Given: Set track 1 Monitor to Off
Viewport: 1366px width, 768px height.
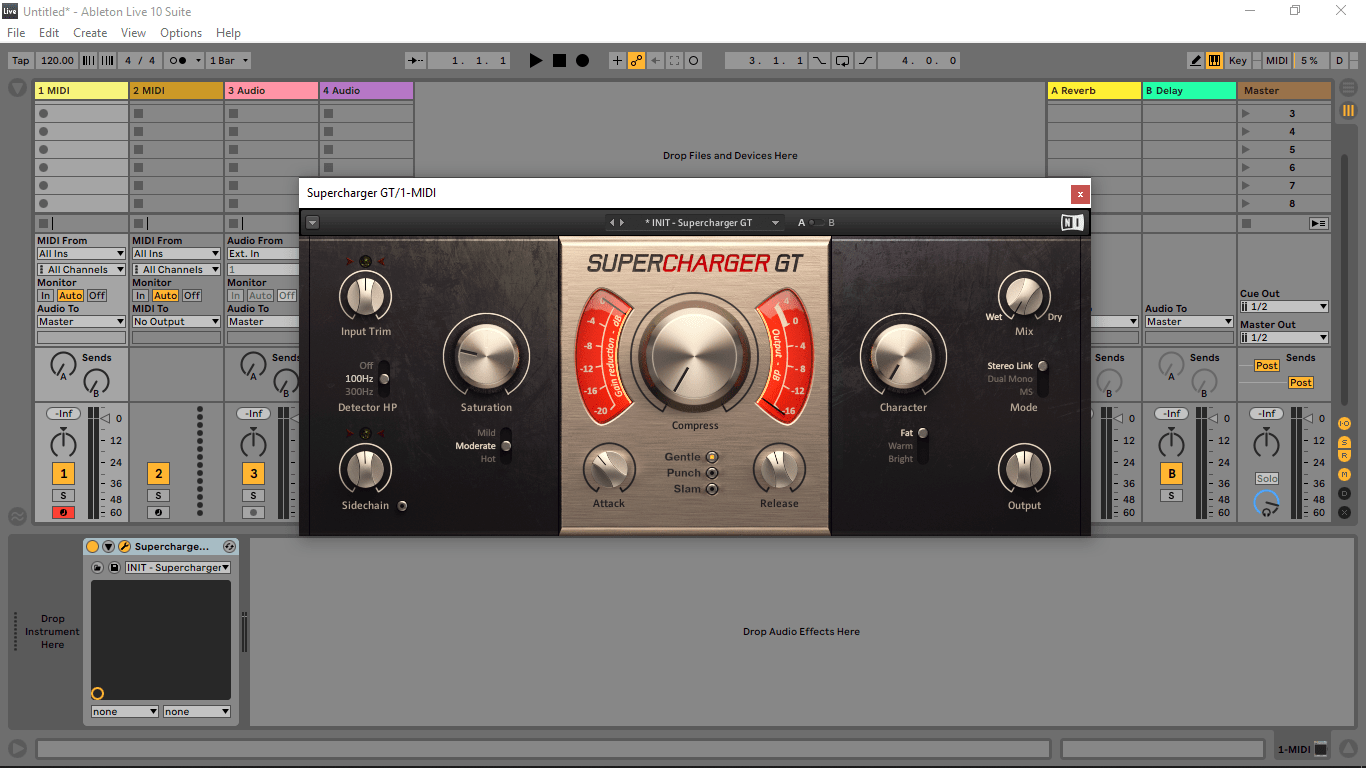Looking at the screenshot, I should point(97,296).
